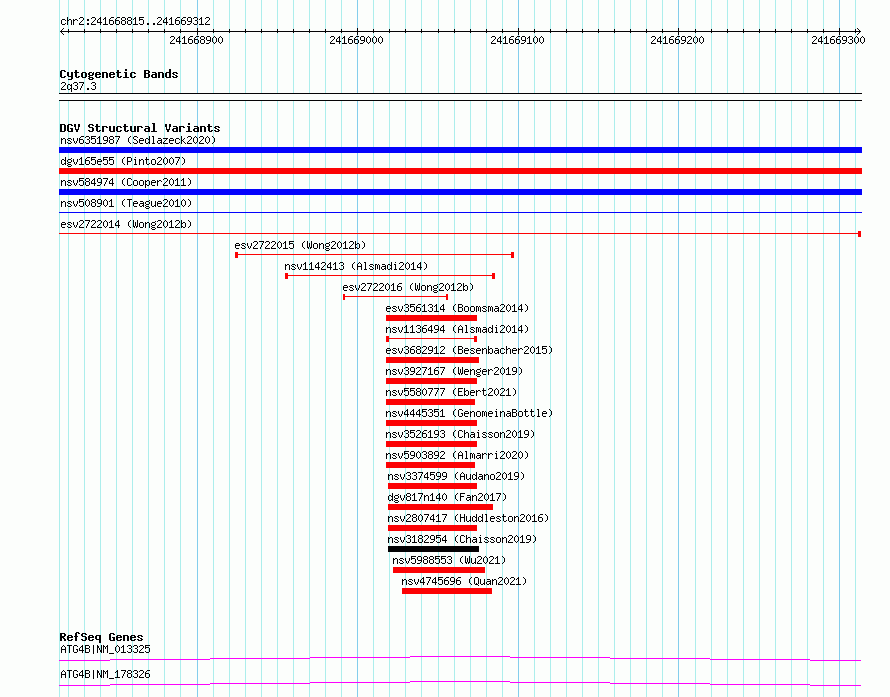Screen dimensions: 890x697
Task: Select esv3682912 (Besenbacher2015) label
Action: click(x=469, y=350)
